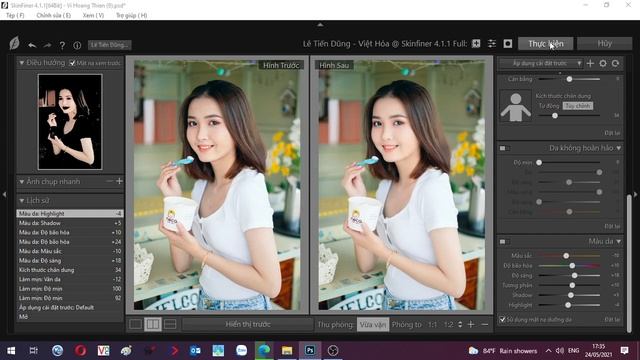The height and width of the screenshot is (360, 640).
Task: Open Windows Start menu
Action: (x=11, y=351)
